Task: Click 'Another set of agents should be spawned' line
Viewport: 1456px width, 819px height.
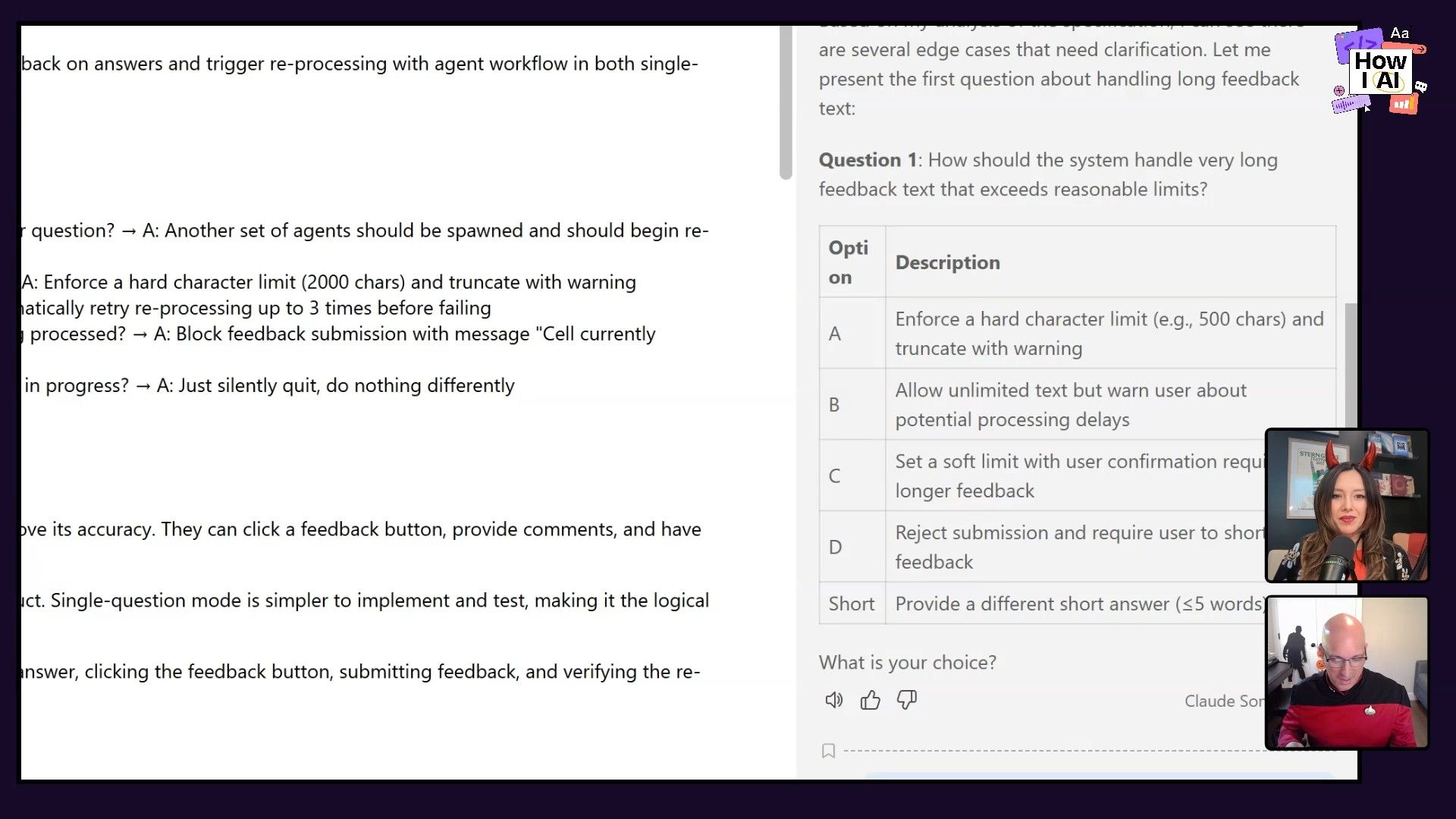Action: [365, 231]
